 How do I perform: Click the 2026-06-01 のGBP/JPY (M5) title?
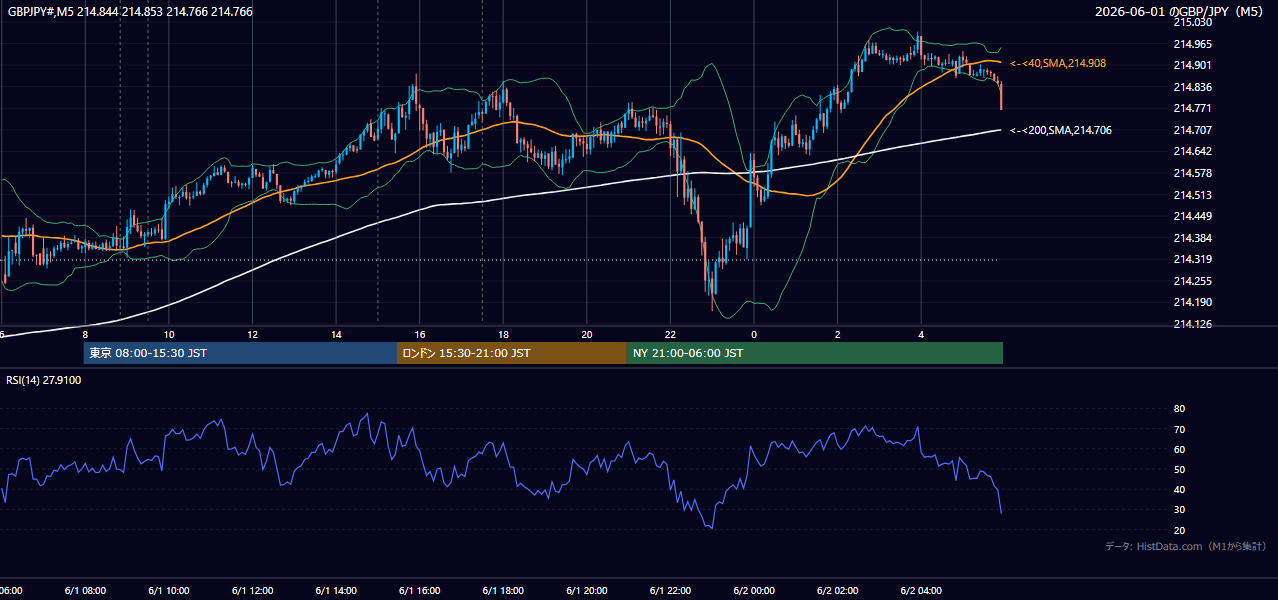point(1180,12)
